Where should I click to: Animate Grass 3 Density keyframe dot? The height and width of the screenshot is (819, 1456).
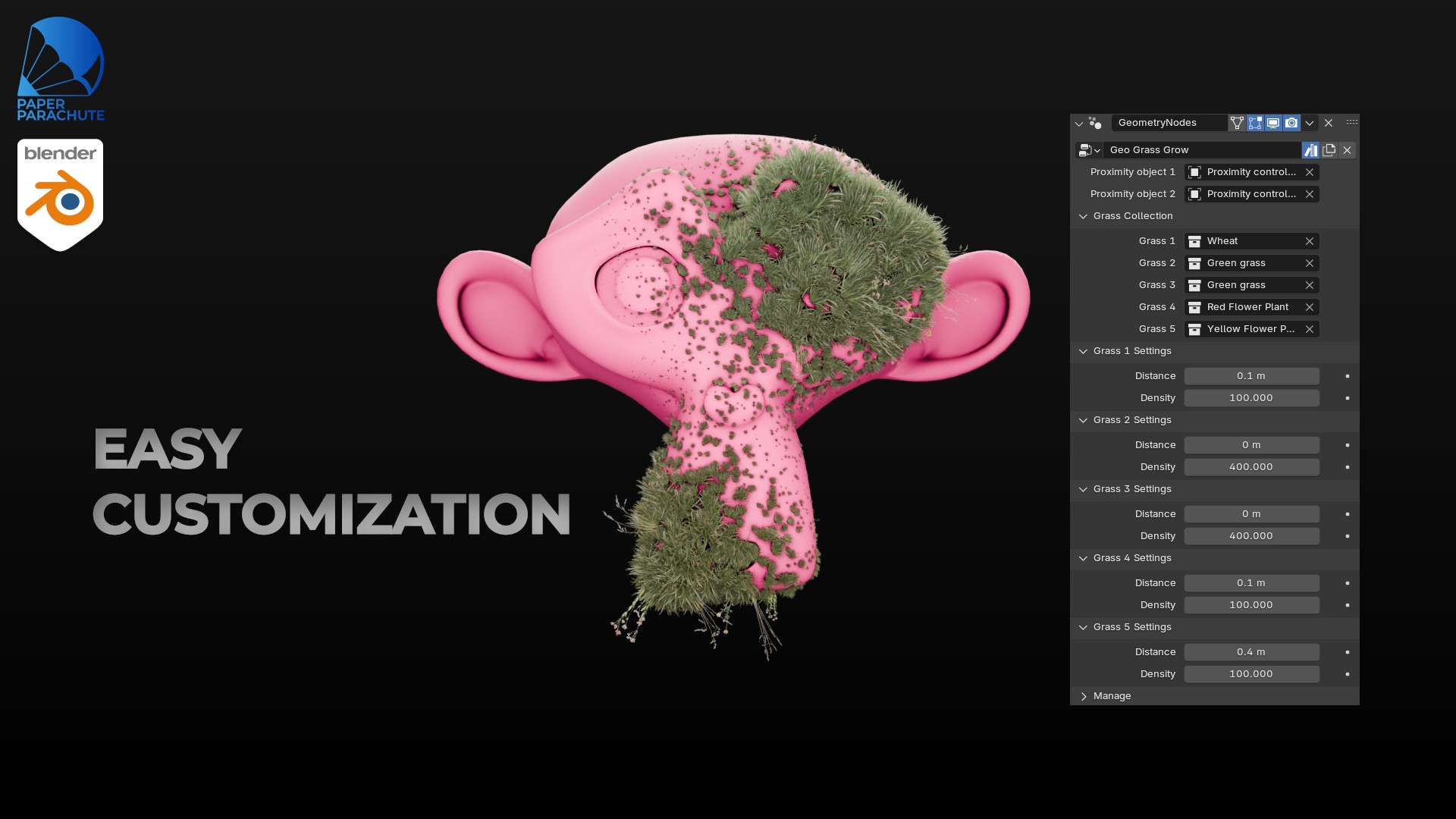1348,536
